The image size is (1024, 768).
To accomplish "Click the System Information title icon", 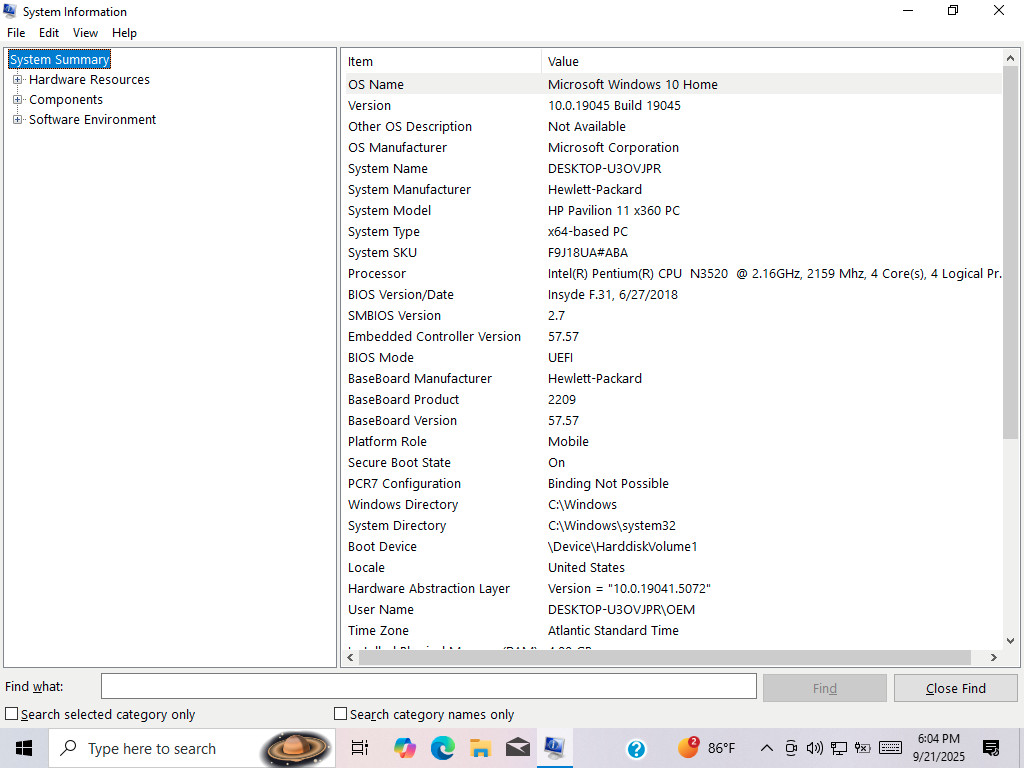I will [x=10, y=11].
